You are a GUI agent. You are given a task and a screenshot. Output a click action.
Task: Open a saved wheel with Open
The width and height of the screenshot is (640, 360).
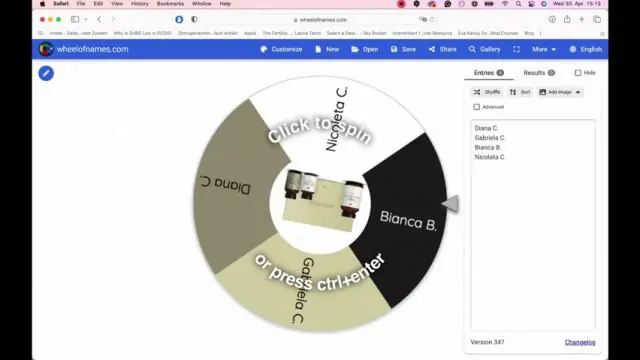tap(364, 49)
